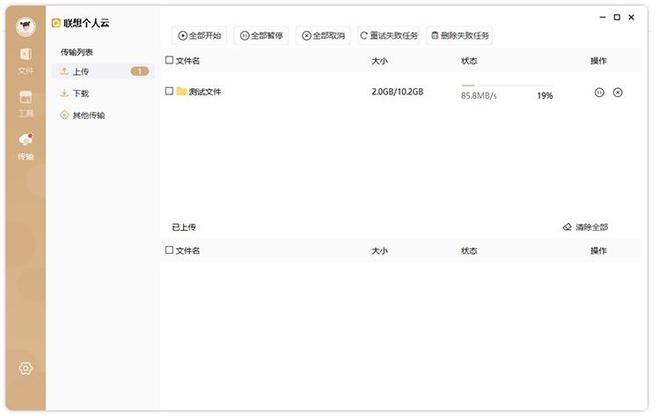Click the 全部暂停 button
Viewport: 660px width, 416px height.
coord(262,35)
